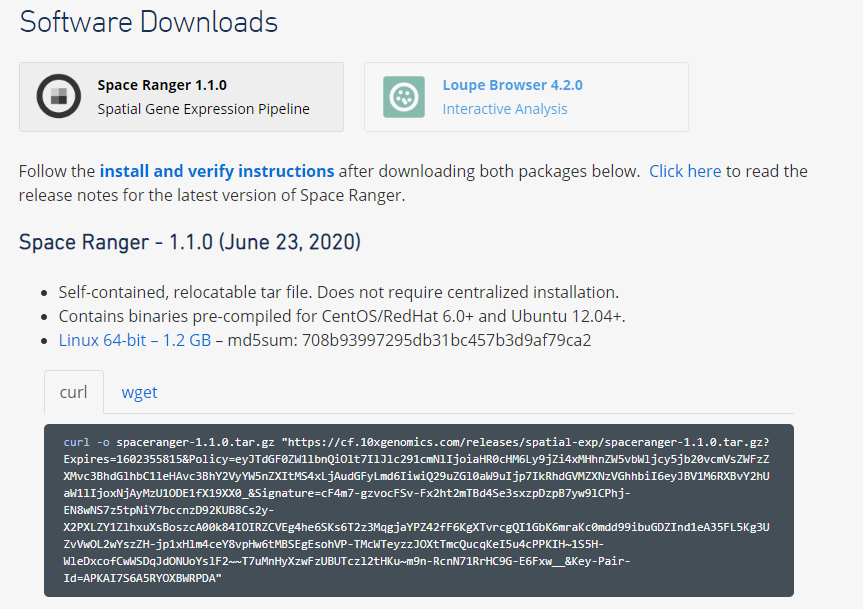Click the curl command code block
Viewport: 863px width, 609px height.
tap(419, 510)
